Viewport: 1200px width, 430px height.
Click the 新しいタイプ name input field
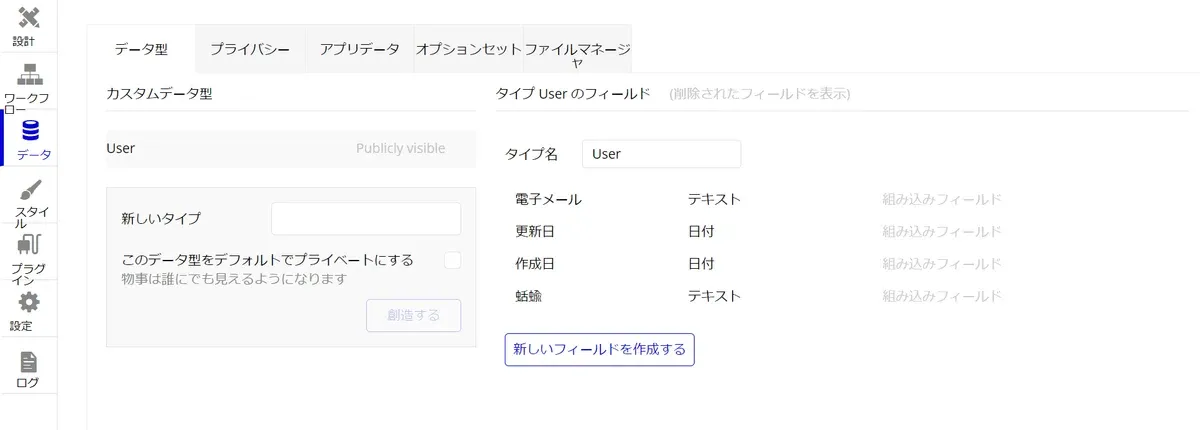[x=366, y=218]
